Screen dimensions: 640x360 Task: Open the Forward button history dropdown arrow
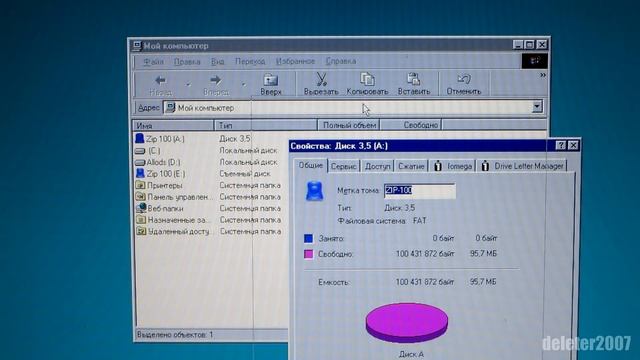coord(244,84)
